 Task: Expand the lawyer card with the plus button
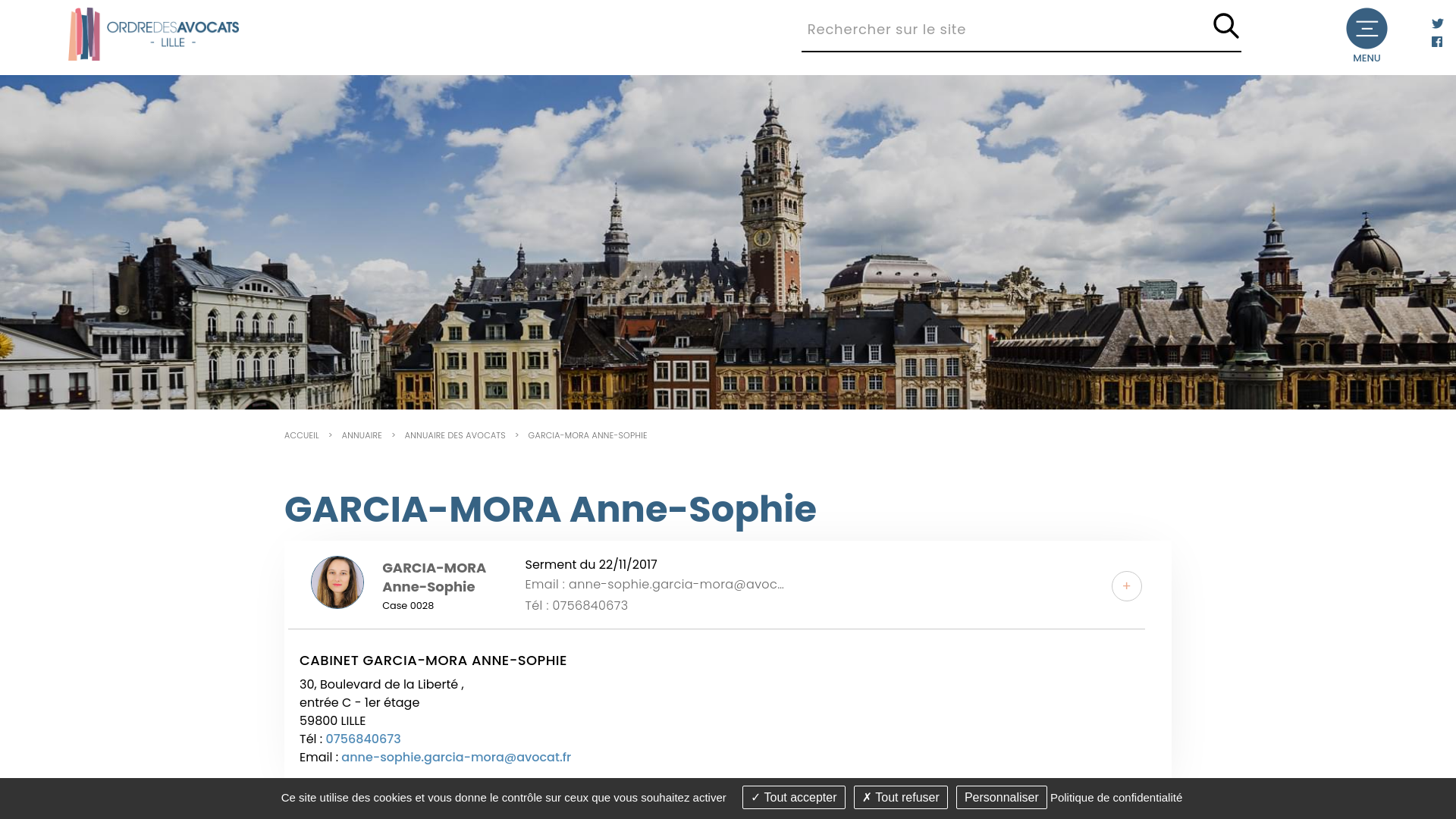tap(1126, 585)
